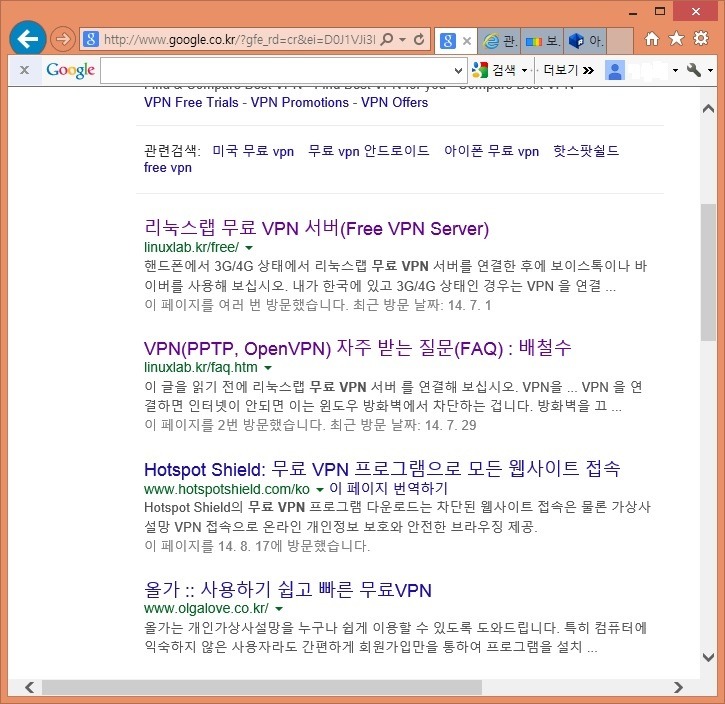Click the vertical scrollbar thumb
725x704 pixels.
click(708, 272)
